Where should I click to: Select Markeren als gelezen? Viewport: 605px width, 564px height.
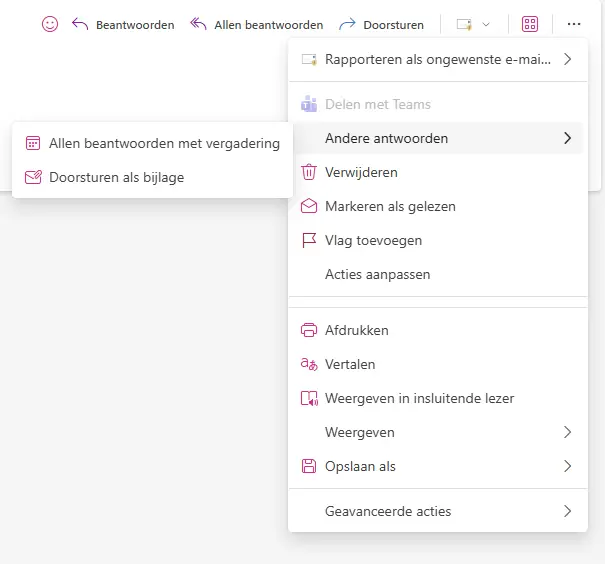coord(438,206)
